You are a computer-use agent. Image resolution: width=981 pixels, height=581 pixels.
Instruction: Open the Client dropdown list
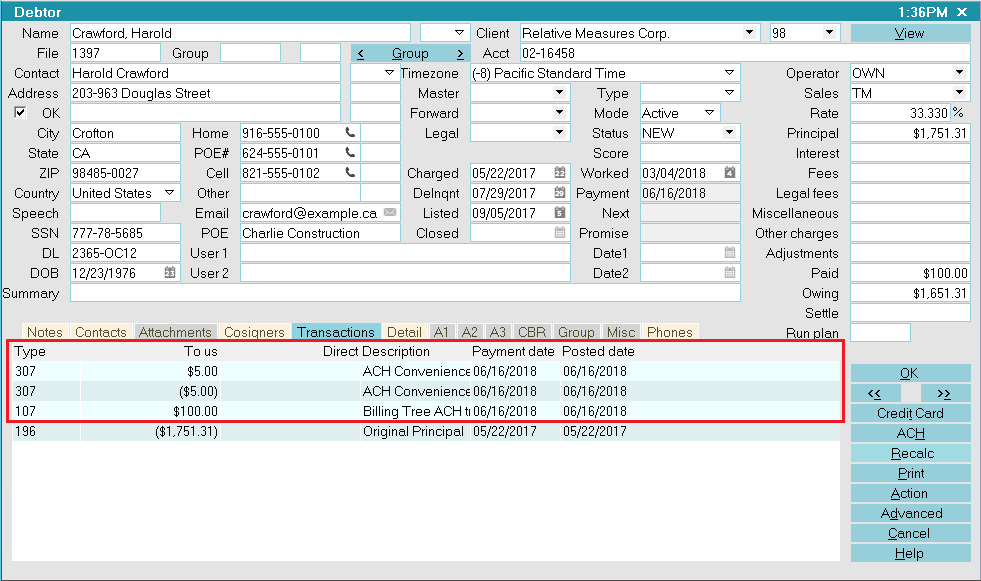(749, 33)
